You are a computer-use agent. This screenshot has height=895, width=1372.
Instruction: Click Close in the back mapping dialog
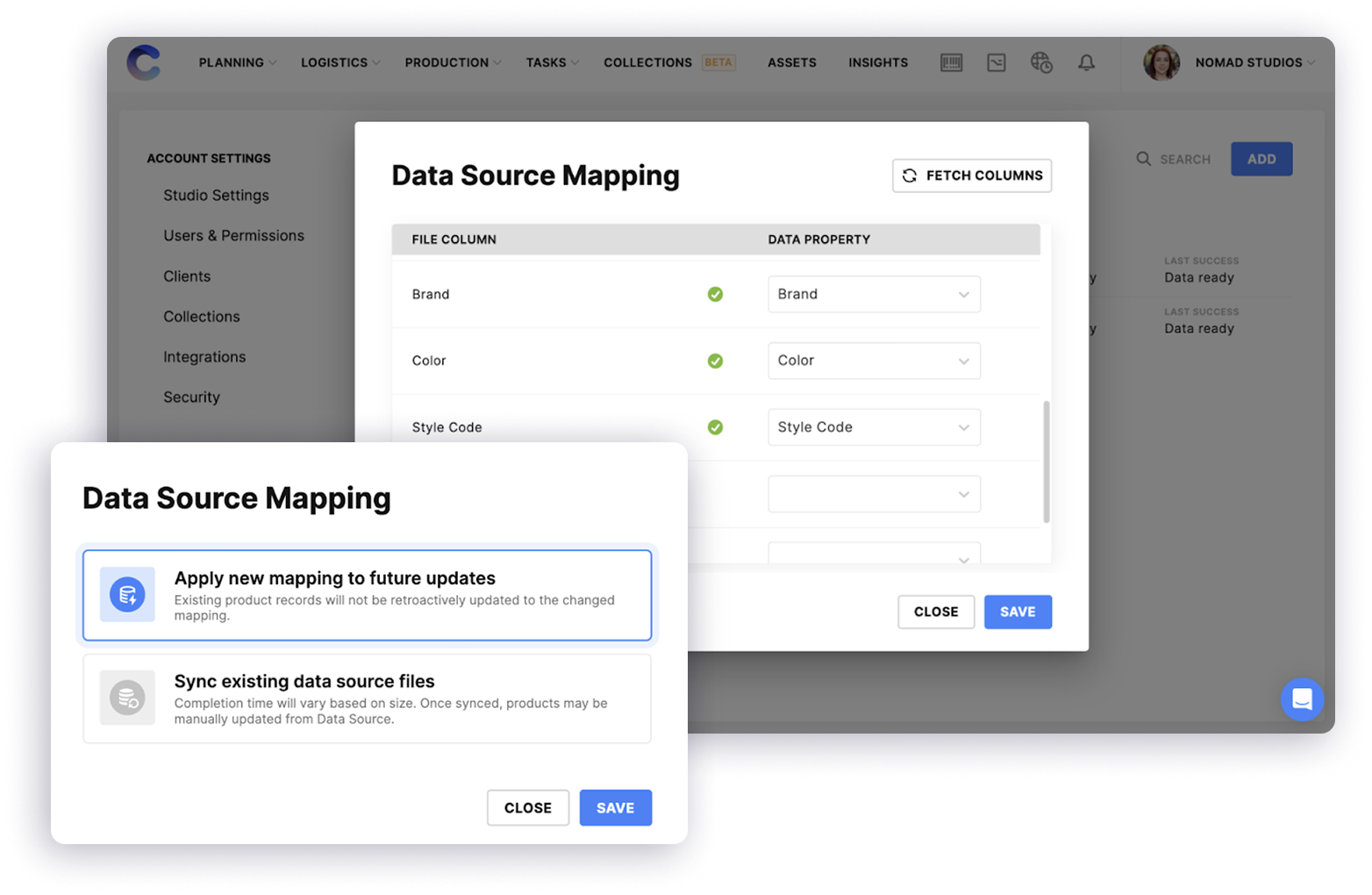(x=936, y=612)
